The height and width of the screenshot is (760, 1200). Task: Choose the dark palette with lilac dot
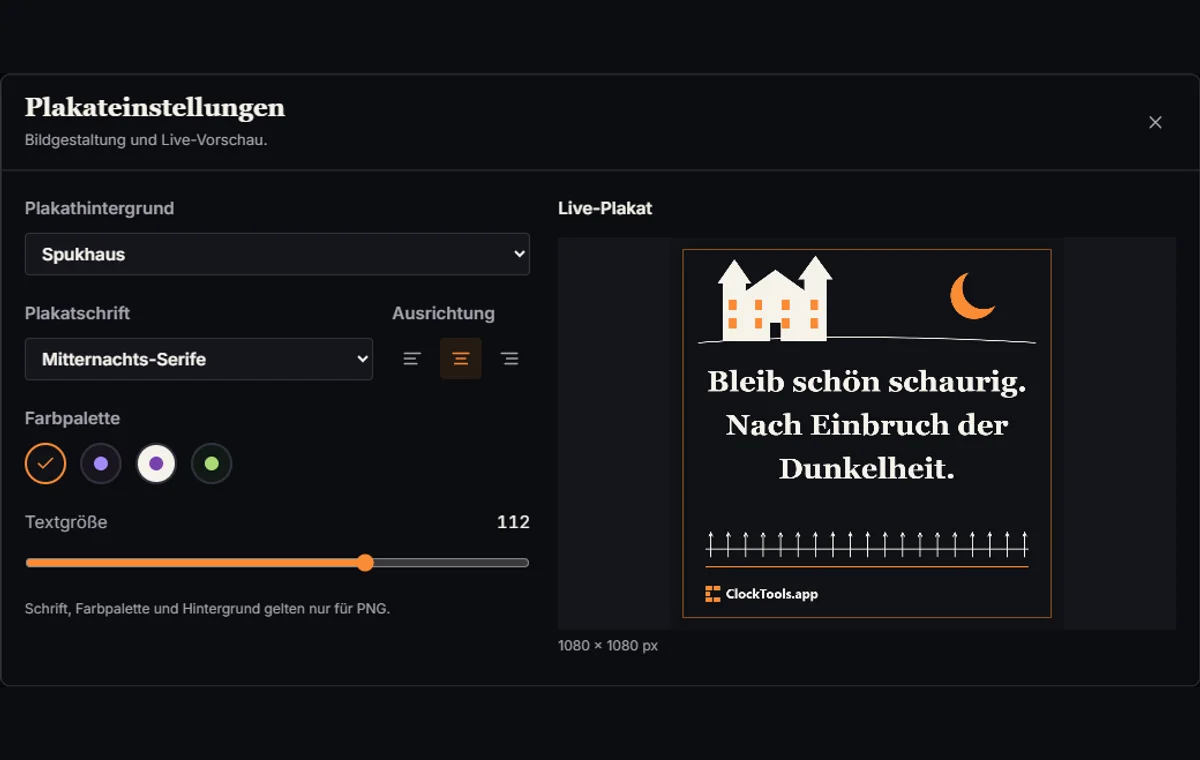tap(101, 464)
